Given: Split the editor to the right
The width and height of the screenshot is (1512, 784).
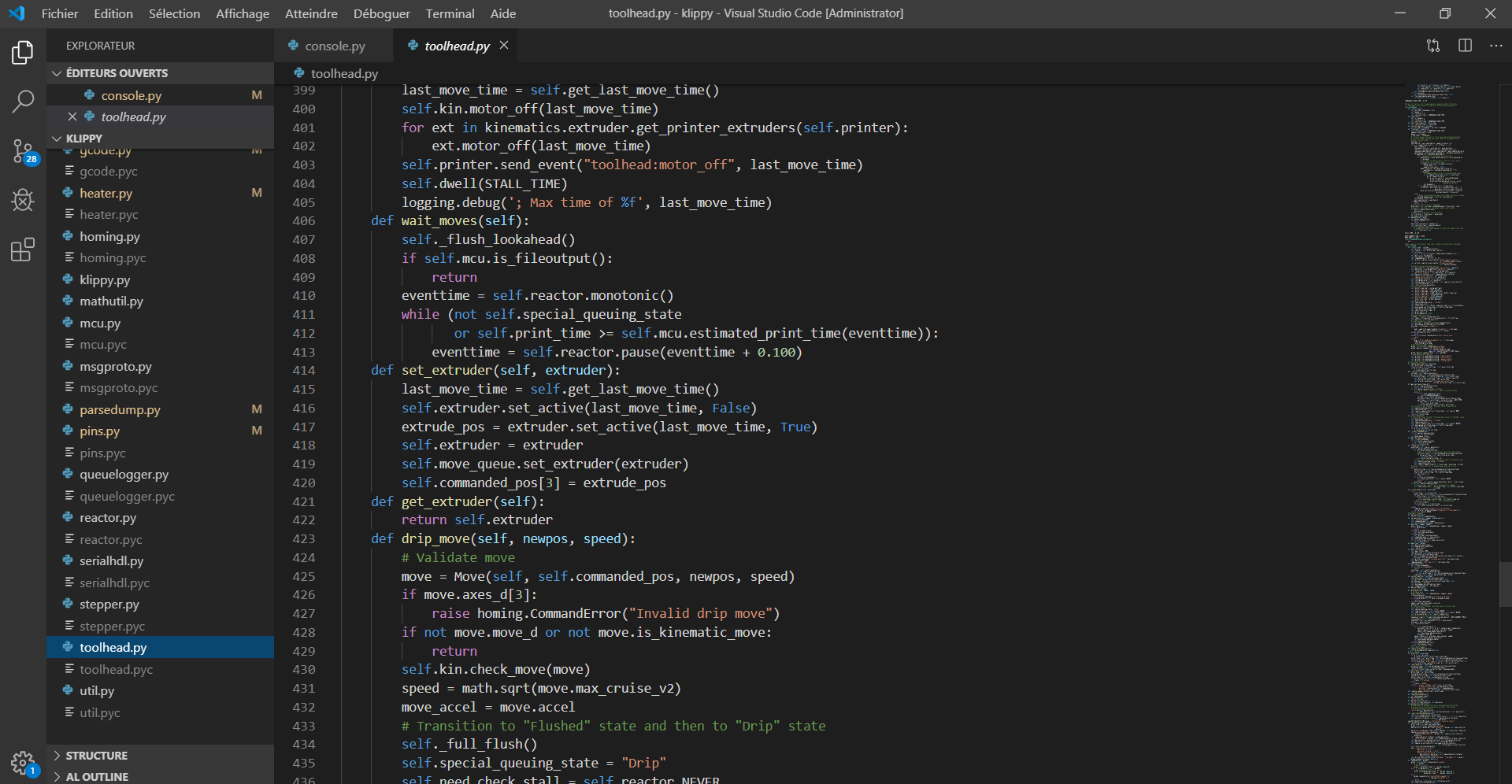Looking at the screenshot, I should click(1465, 46).
